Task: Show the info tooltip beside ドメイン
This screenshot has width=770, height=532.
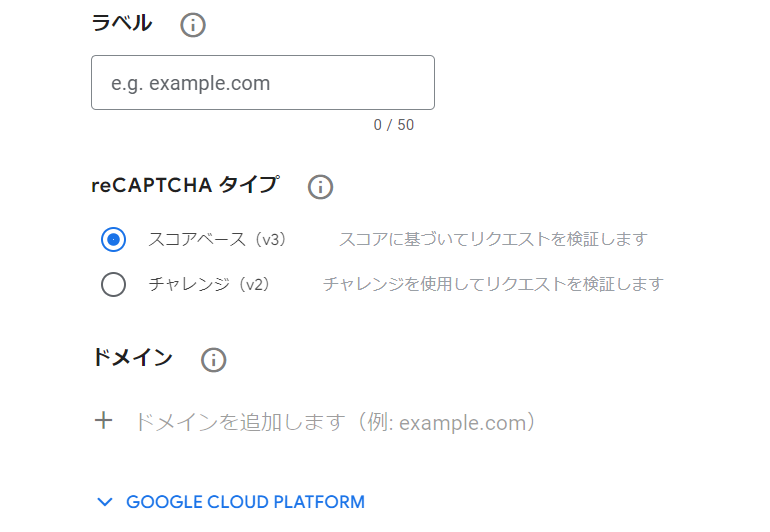Action: (213, 360)
